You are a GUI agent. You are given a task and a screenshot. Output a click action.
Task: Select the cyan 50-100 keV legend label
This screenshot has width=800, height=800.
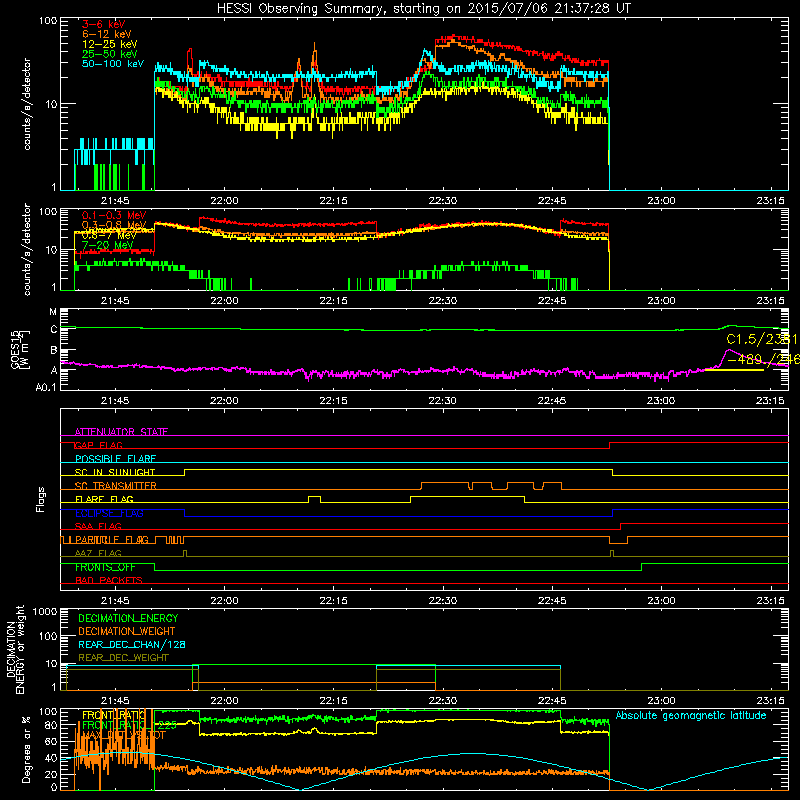(x=113, y=64)
